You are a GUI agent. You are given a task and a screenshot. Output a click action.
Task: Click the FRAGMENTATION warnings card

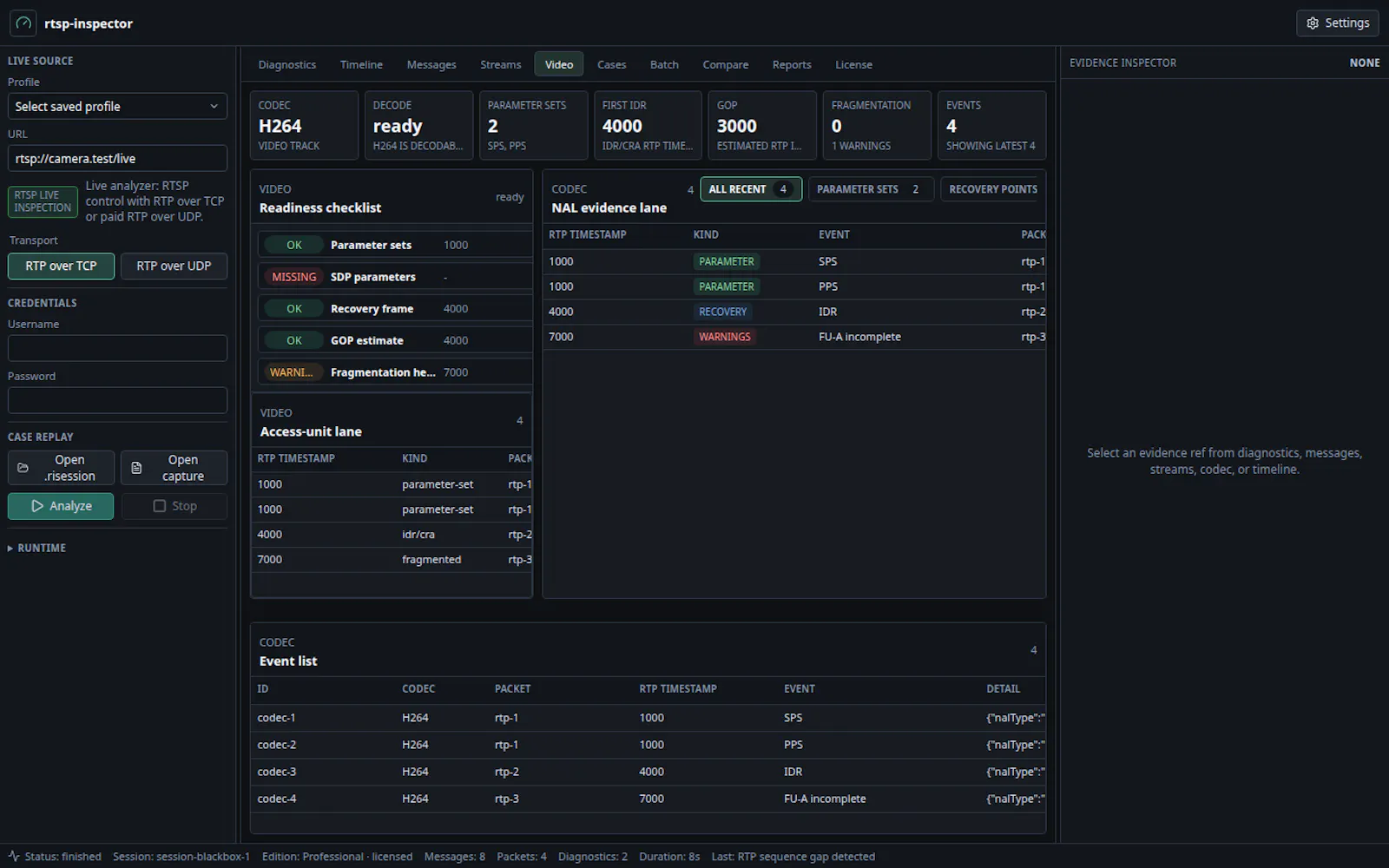(877, 125)
